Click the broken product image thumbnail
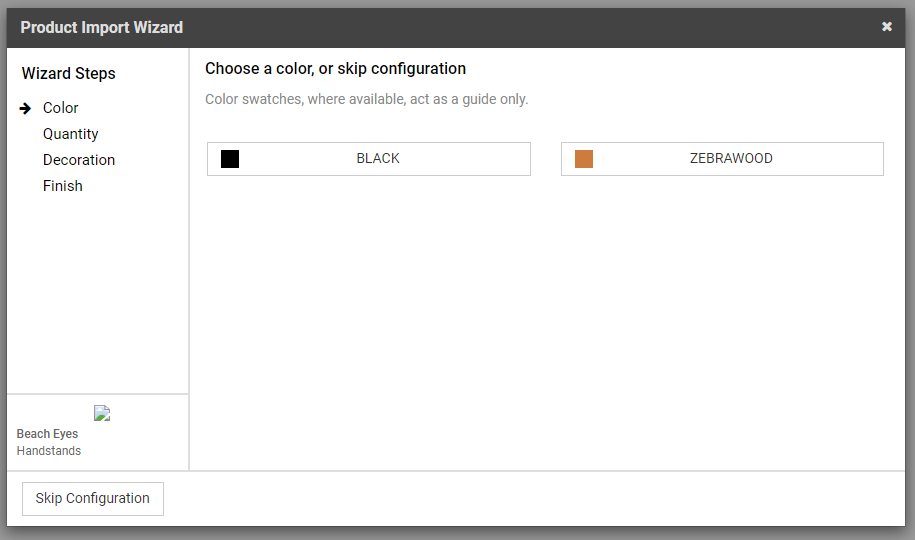Viewport: 915px width, 540px height. click(102, 413)
